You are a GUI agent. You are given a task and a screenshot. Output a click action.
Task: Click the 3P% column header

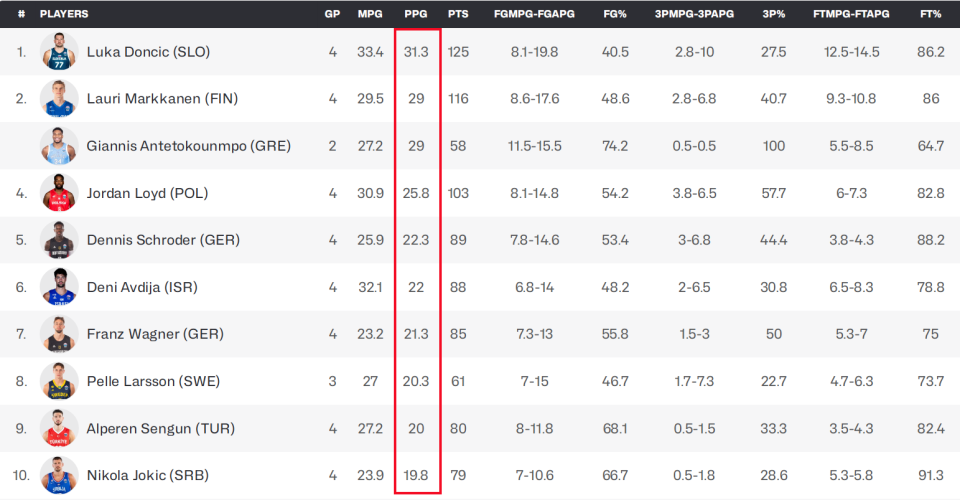773,14
